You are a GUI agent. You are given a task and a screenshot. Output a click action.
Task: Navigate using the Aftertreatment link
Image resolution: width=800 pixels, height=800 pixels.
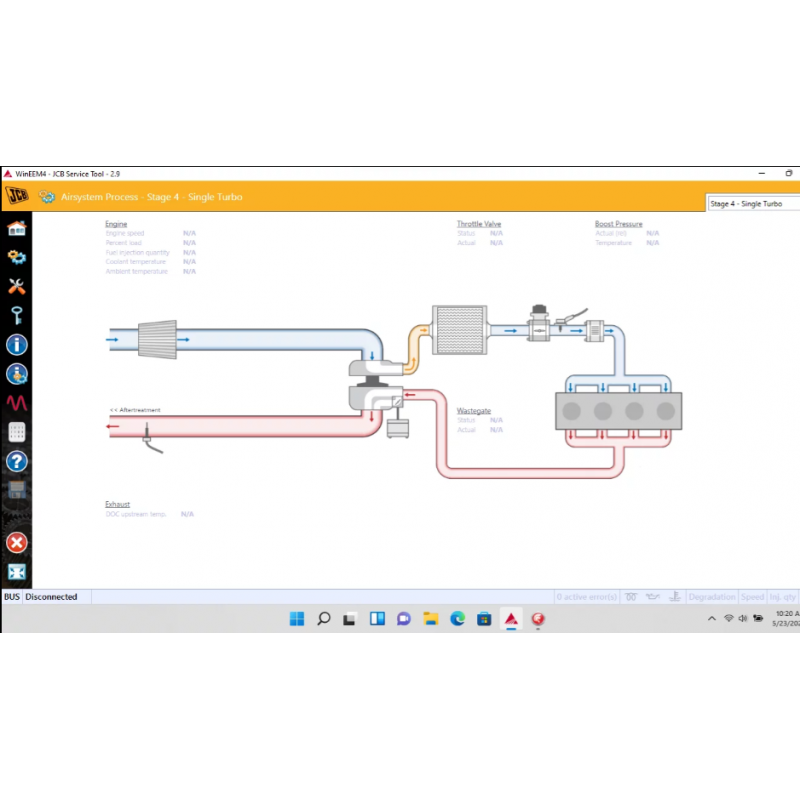point(135,409)
